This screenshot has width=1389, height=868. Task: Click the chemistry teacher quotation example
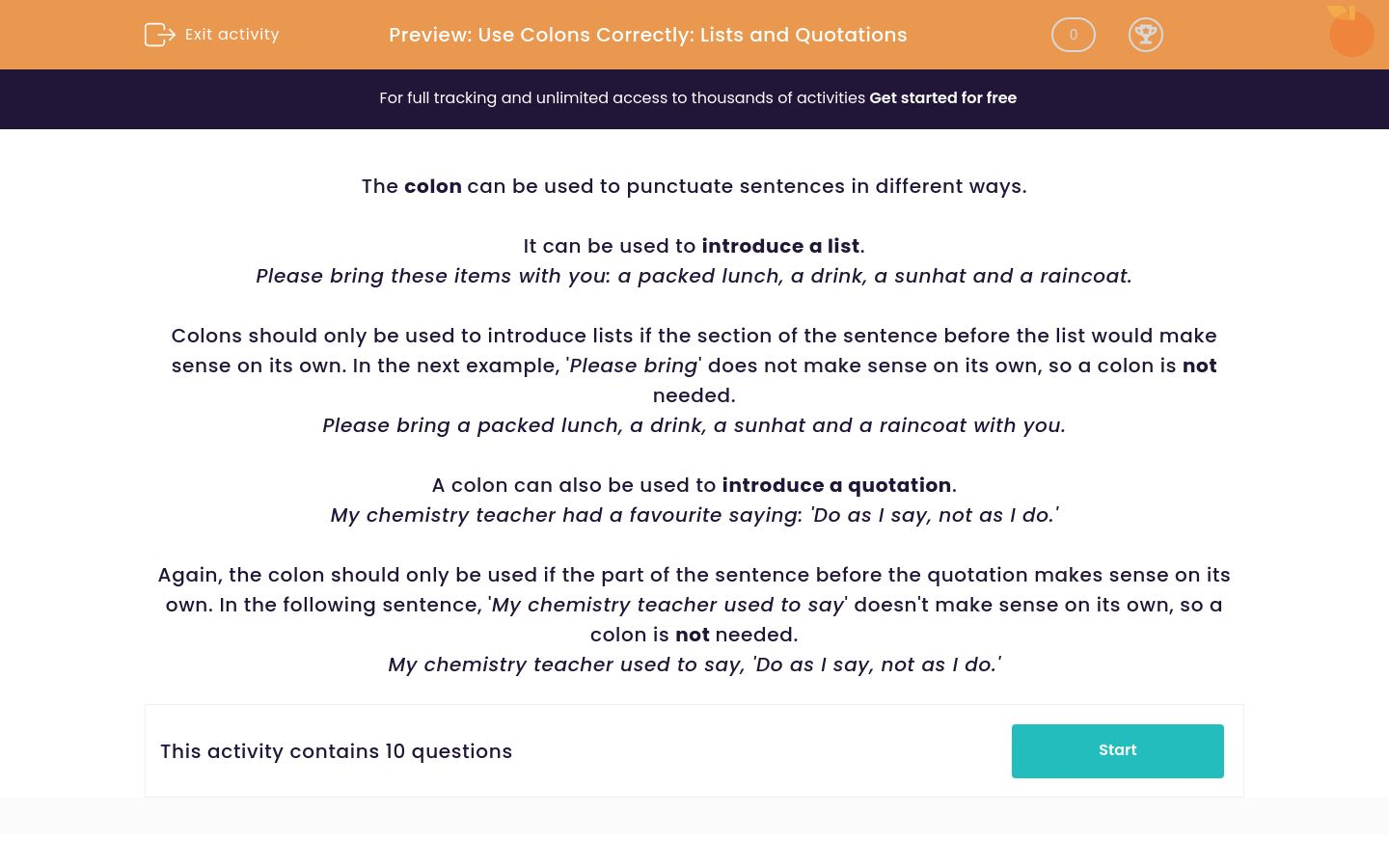pyautogui.click(x=694, y=515)
